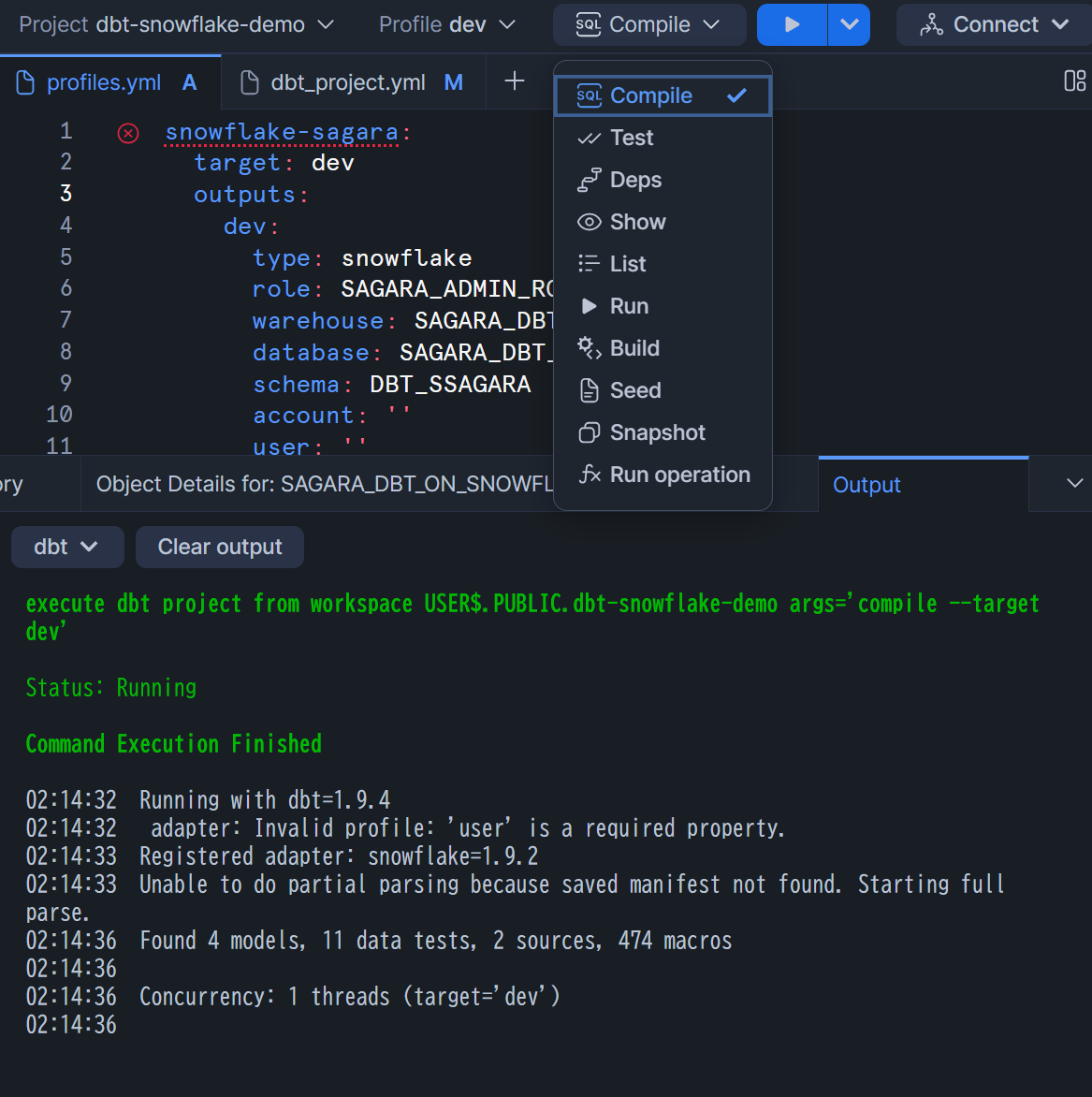Select Compile in the command menu
Viewport: 1092px width, 1097px height.
[x=662, y=95]
